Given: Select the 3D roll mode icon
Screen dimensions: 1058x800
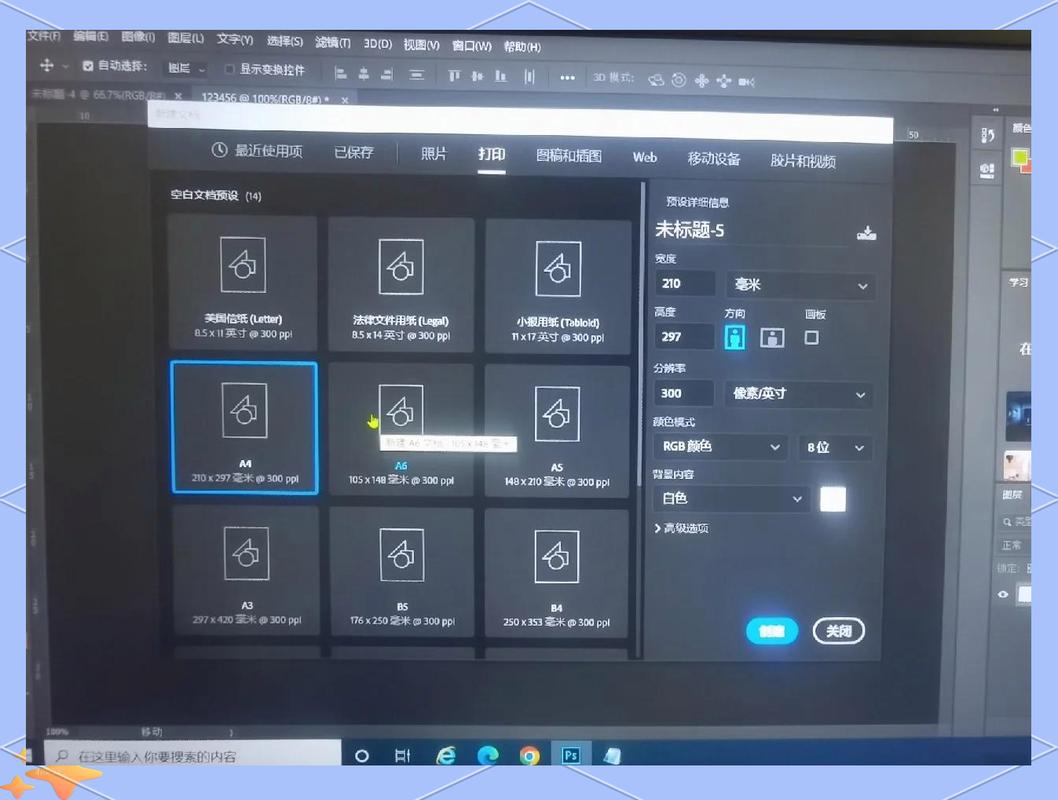Looking at the screenshot, I should pyautogui.click(x=679, y=80).
